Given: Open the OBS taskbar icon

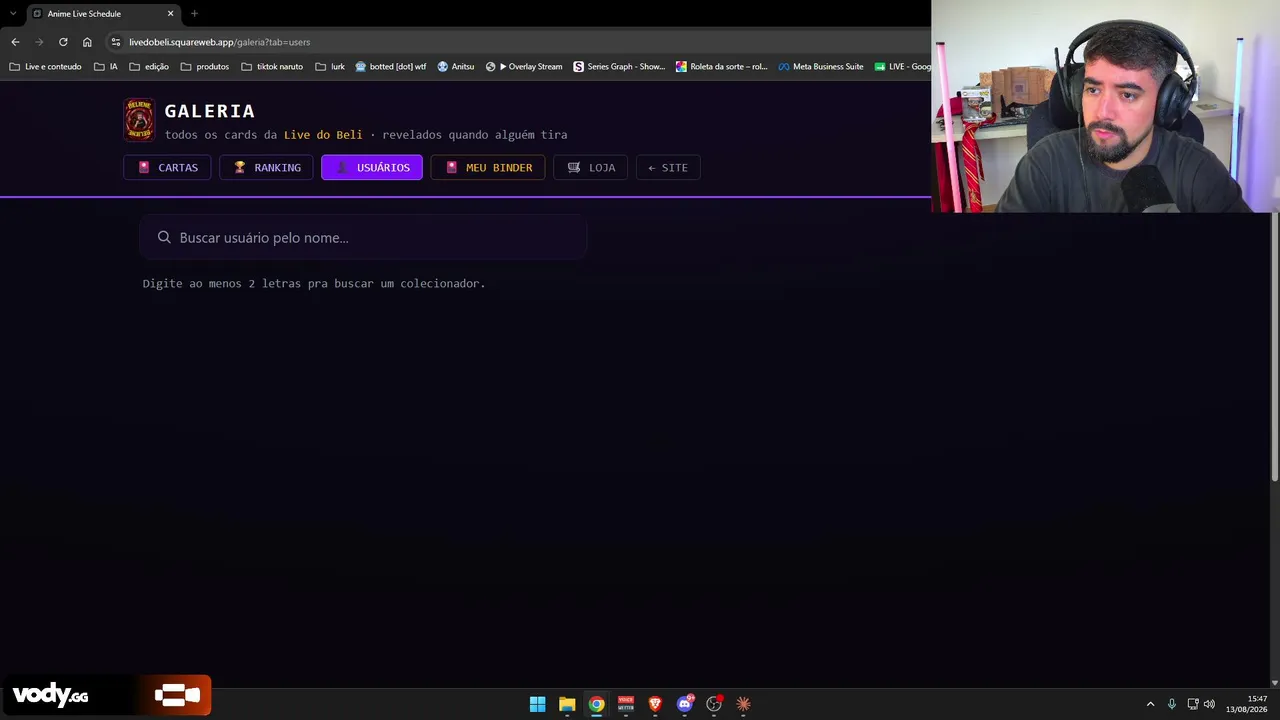Looking at the screenshot, I should pos(714,704).
